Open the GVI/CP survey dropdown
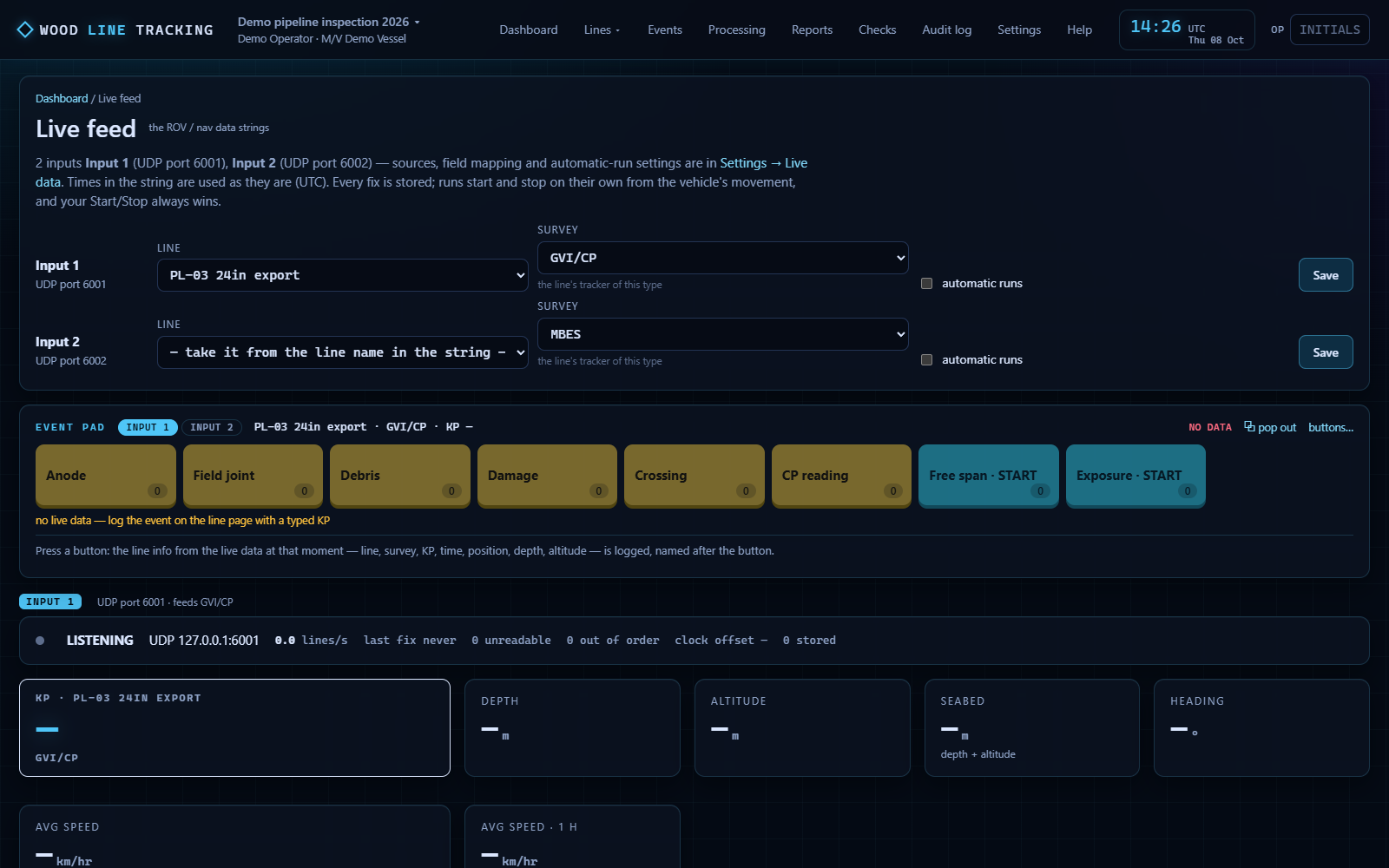This screenshot has height=868, width=1389. click(722, 258)
